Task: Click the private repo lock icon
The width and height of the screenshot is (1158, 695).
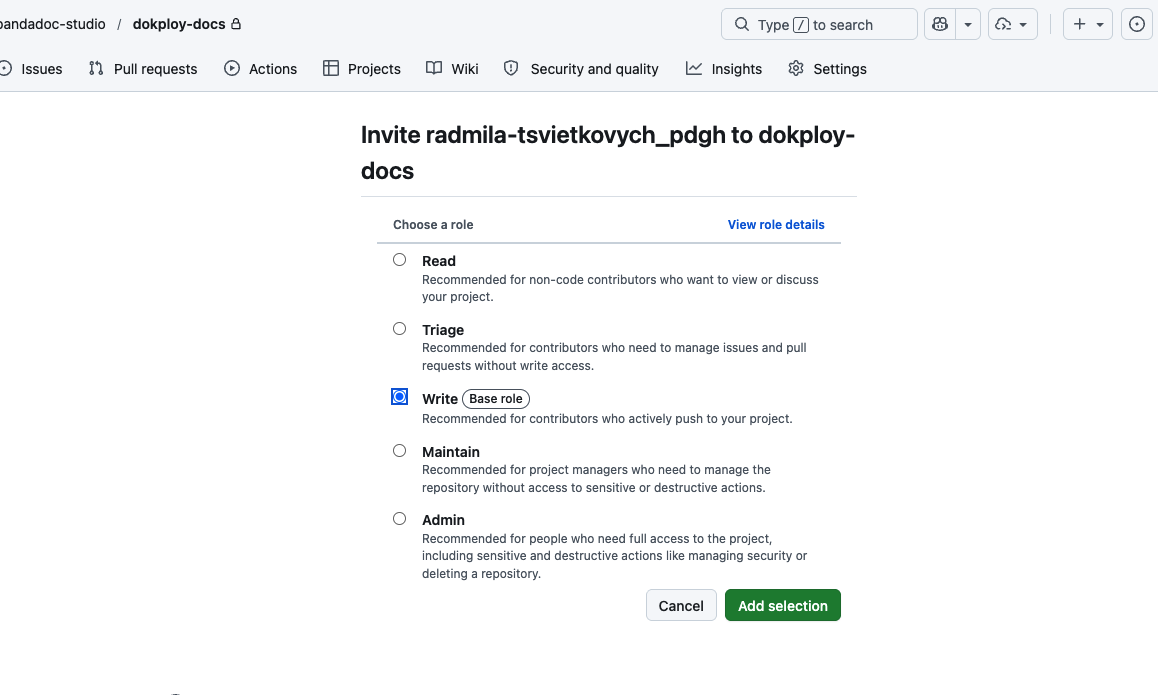Action: (x=236, y=24)
